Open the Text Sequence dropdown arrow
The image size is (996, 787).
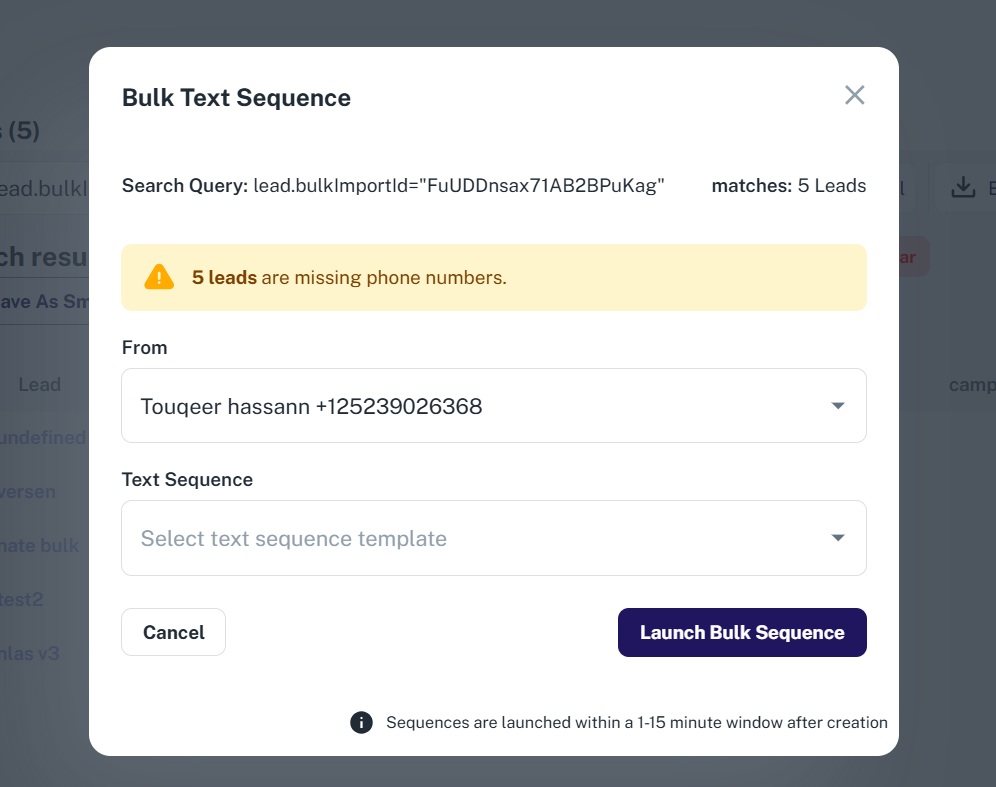(838, 538)
